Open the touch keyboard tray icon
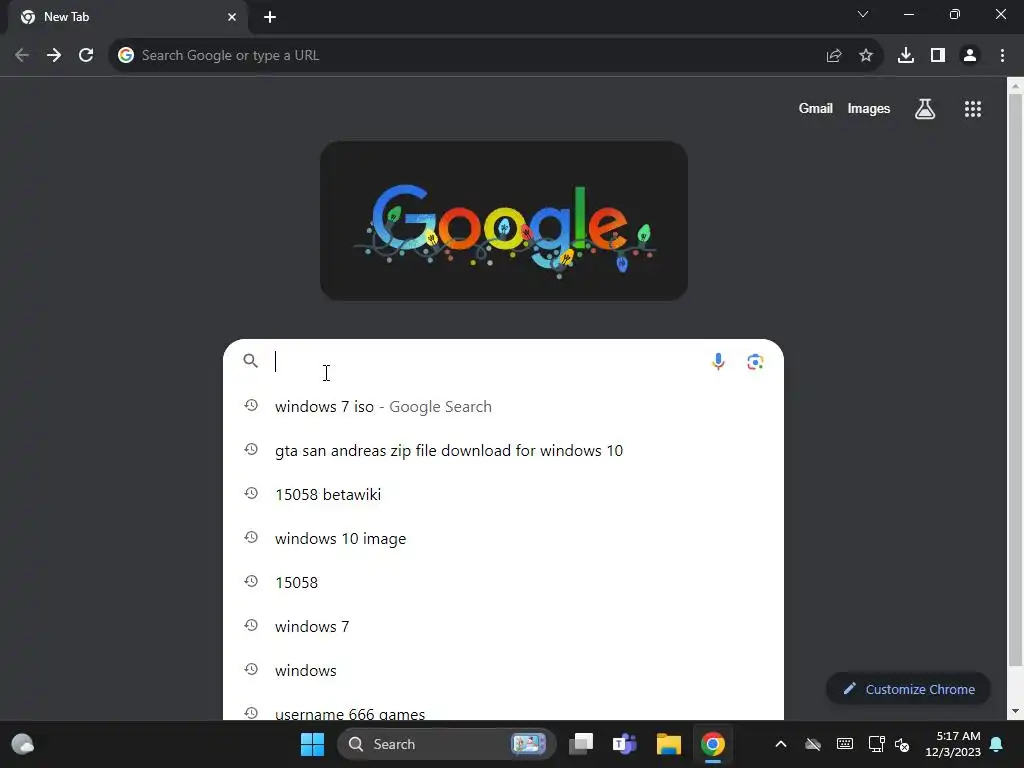1024x768 pixels. [x=845, y=744]
